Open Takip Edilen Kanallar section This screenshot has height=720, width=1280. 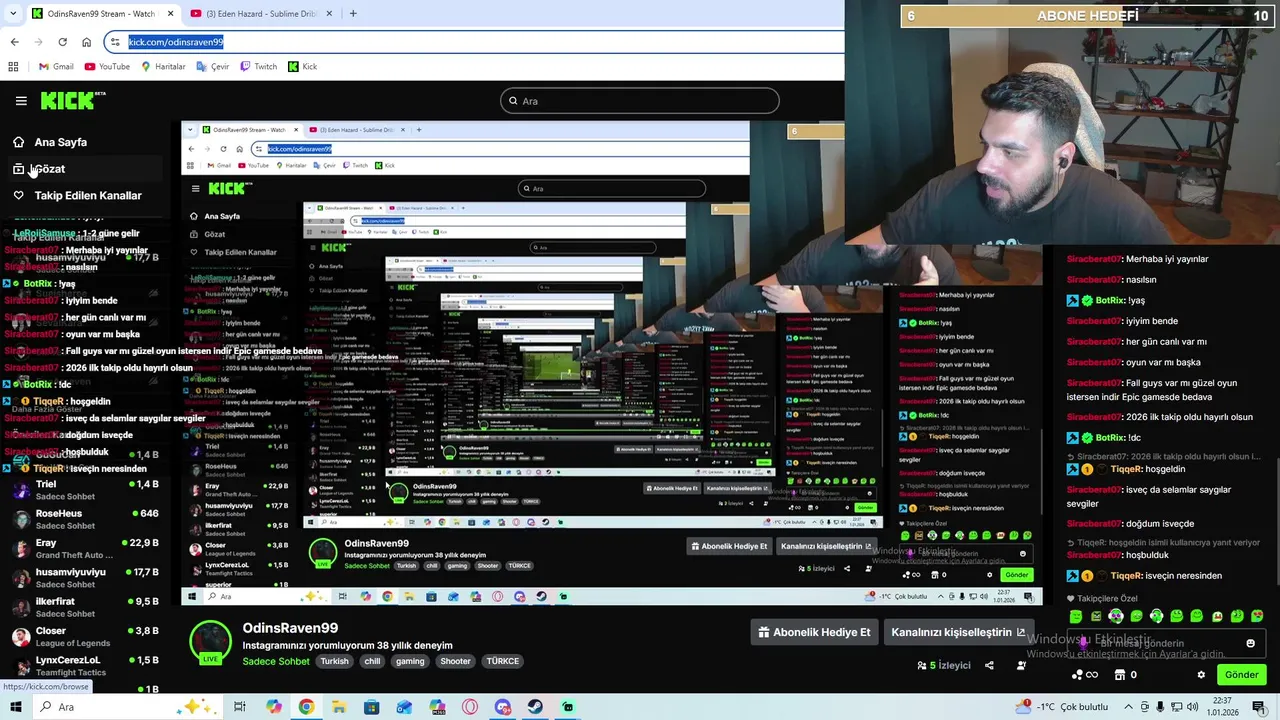coord(87,196)
